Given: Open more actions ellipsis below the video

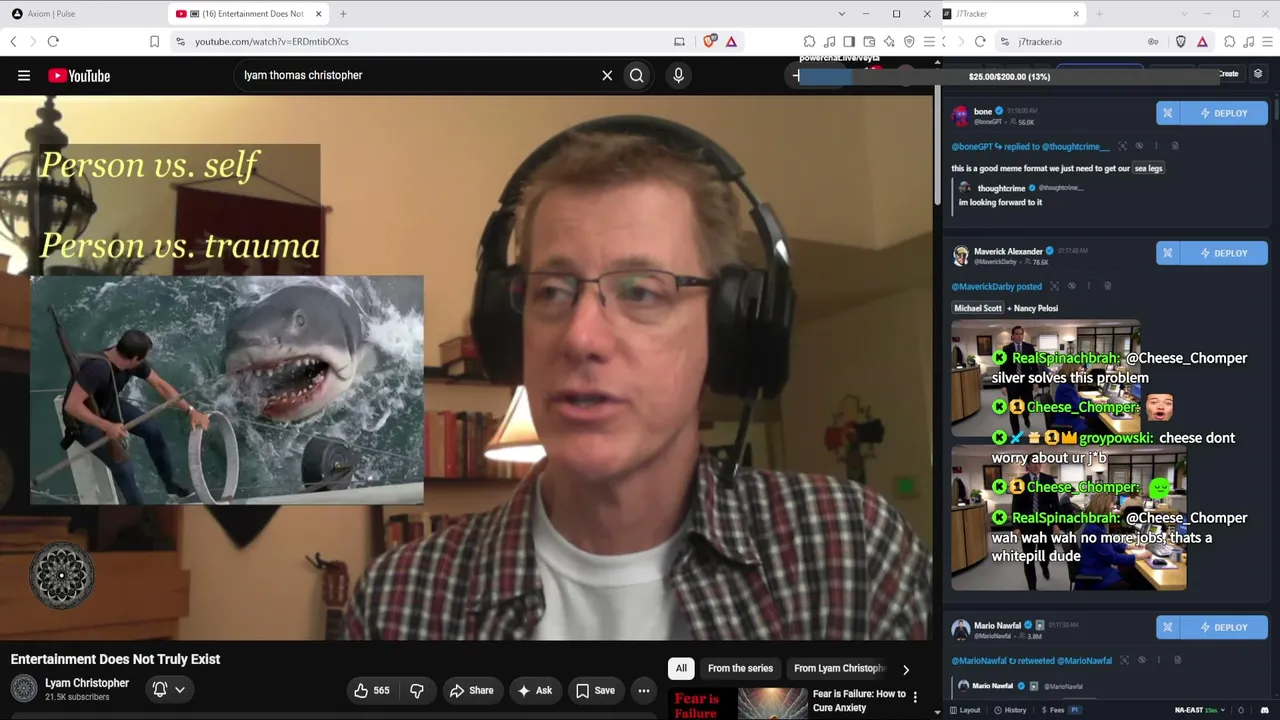Looking at the screenshot, I should pyautogui.click(x=644, y=690).
